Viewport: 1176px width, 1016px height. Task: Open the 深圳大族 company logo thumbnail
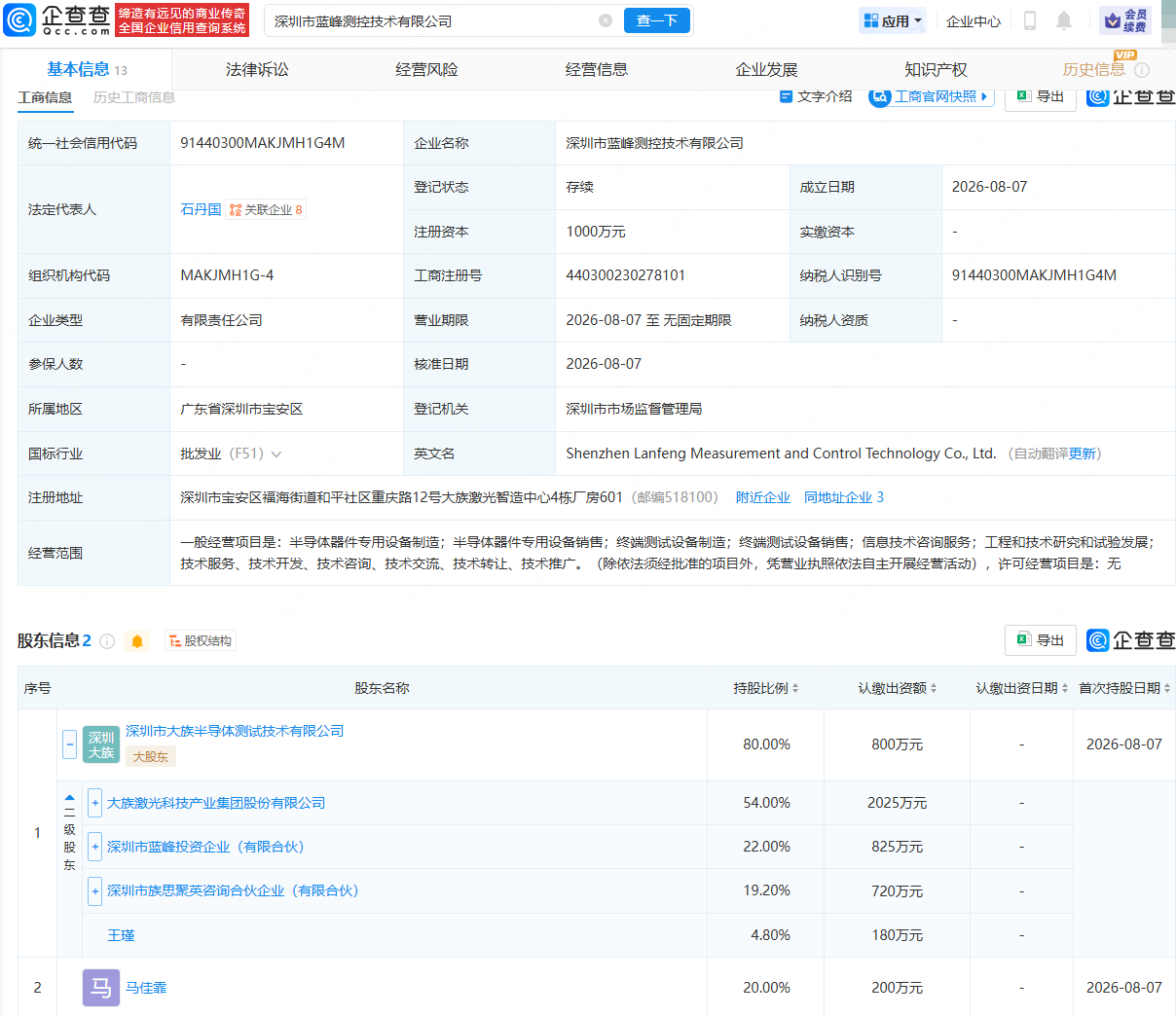coord(101,744)
